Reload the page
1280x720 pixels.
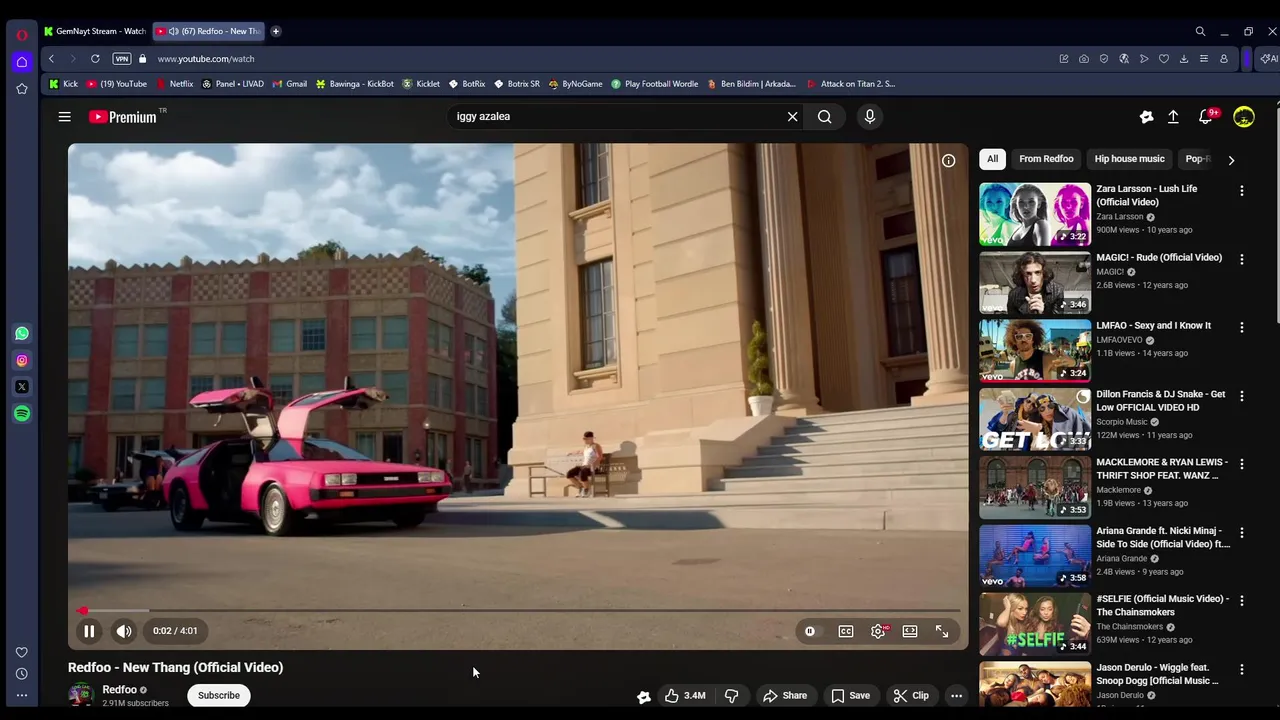95,59
